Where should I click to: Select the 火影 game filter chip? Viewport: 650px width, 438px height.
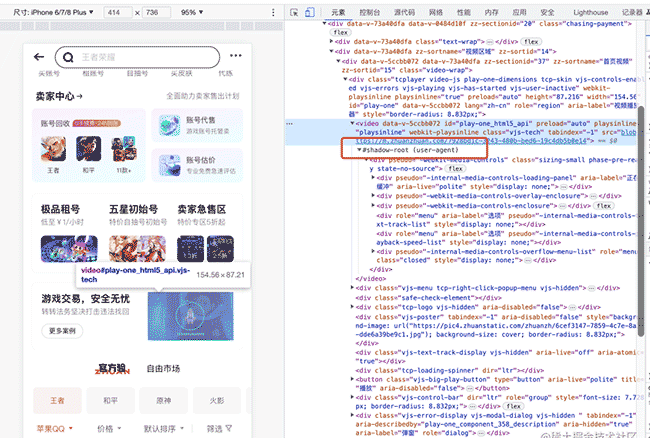(x=217, y=401)
